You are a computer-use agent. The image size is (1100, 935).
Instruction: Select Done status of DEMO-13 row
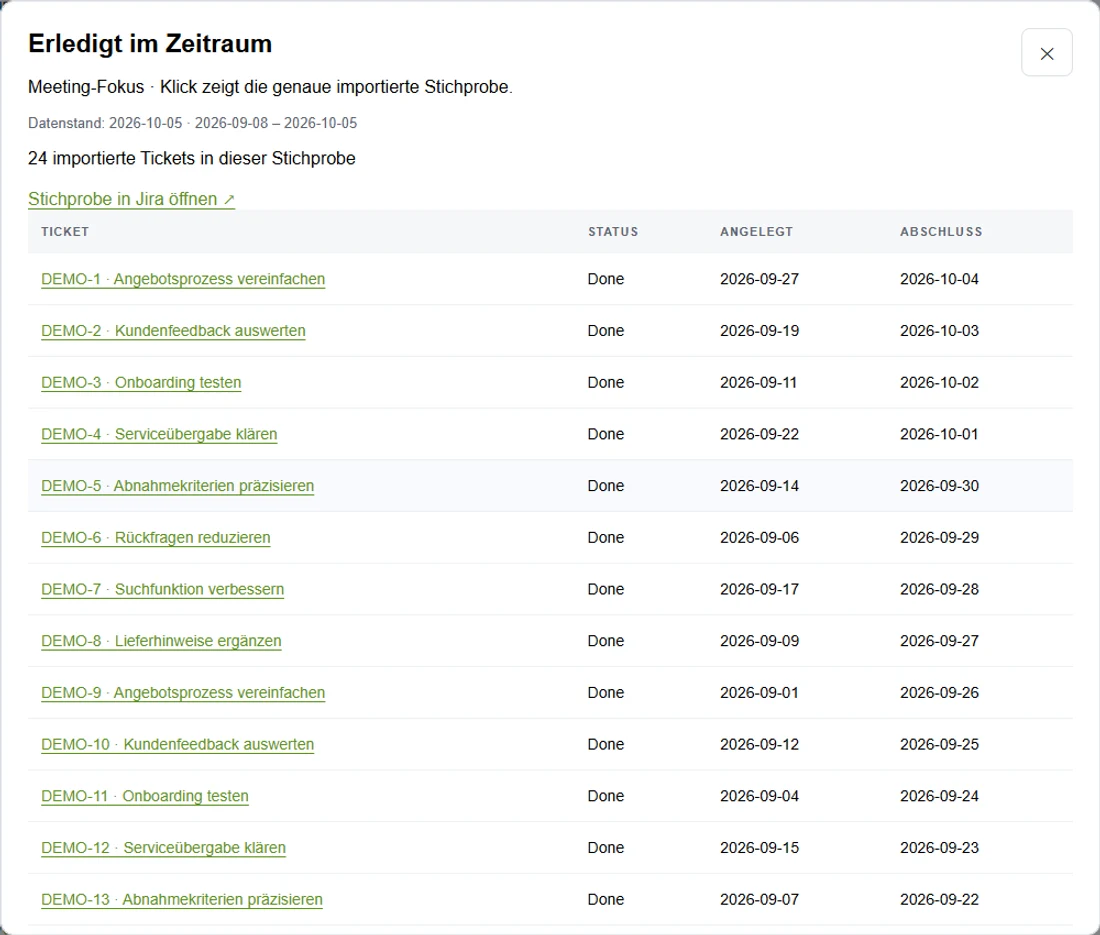tap(606, 900)
